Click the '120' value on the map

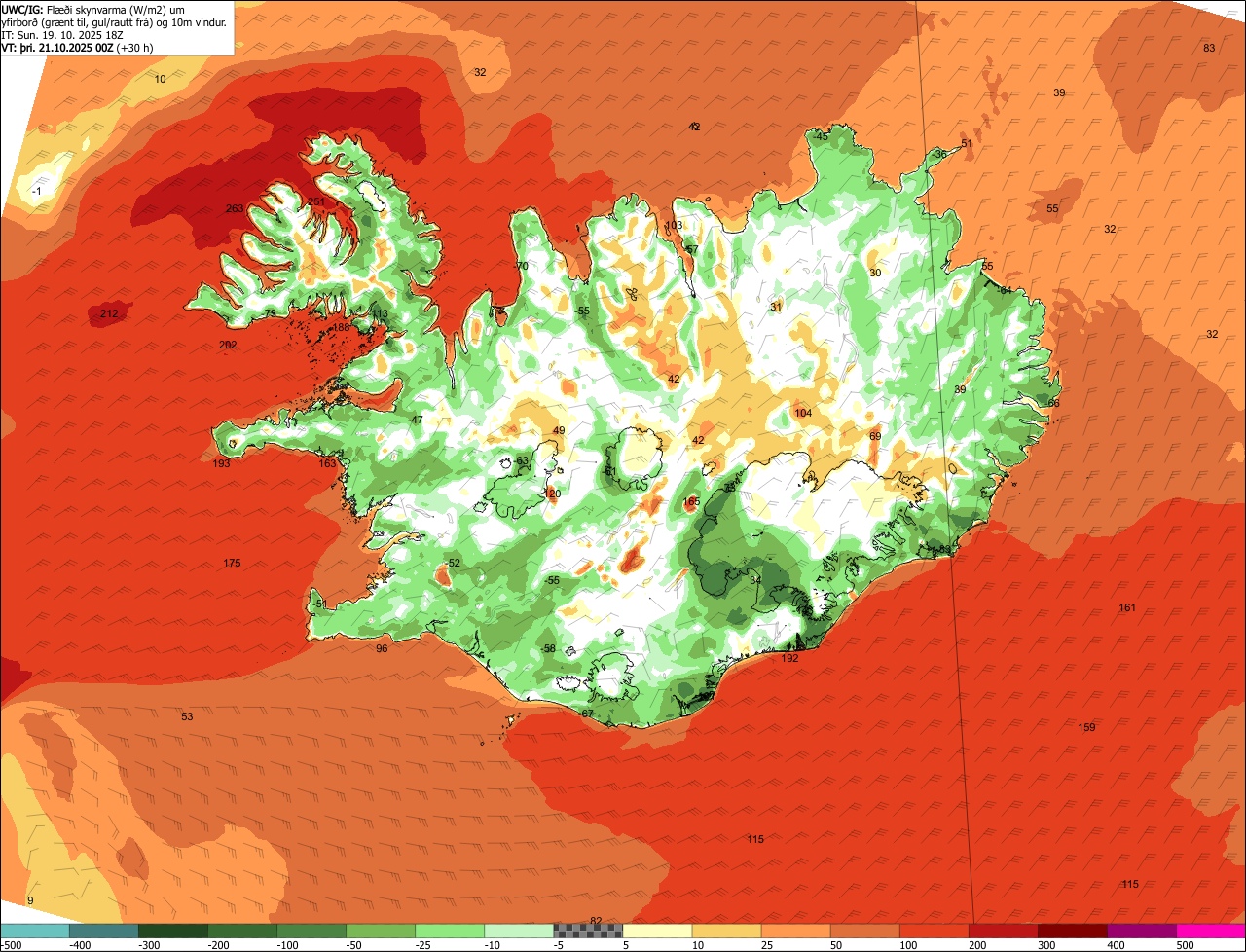tap(553, 494)
